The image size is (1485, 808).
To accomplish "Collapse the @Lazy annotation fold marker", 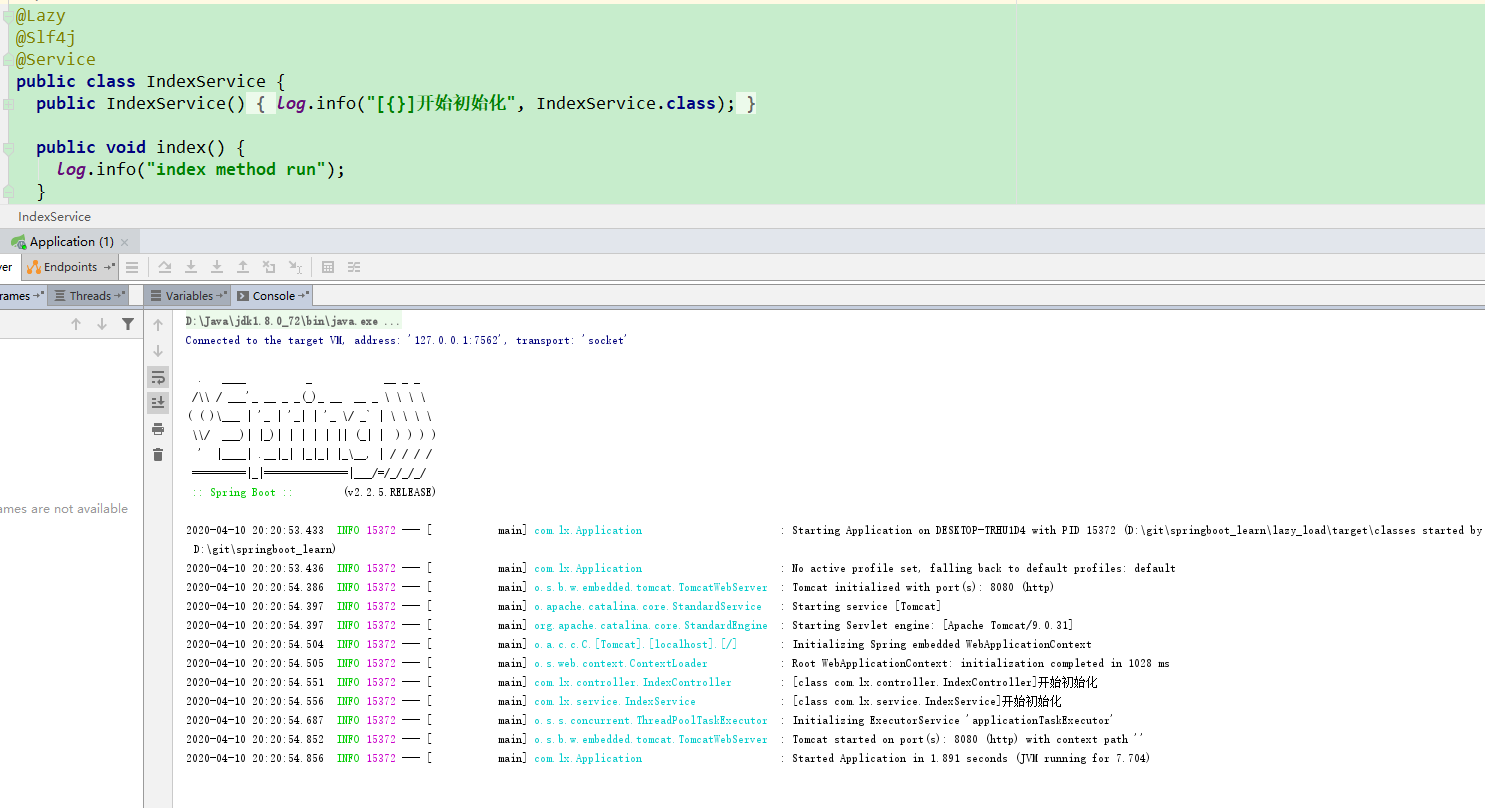I will 8,16.
